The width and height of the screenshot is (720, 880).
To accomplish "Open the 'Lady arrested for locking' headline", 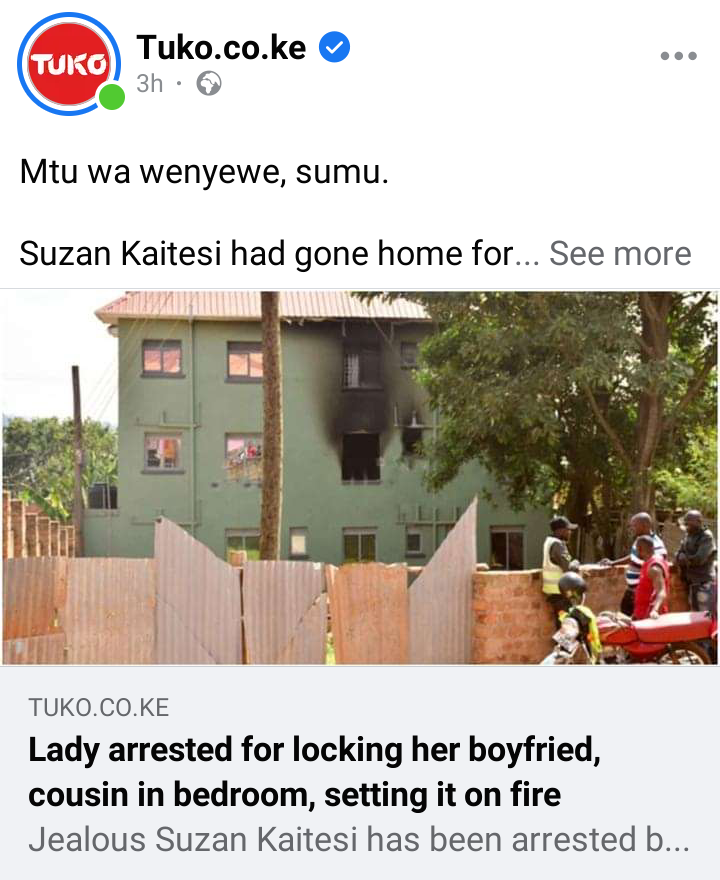I will click(314, 772).
